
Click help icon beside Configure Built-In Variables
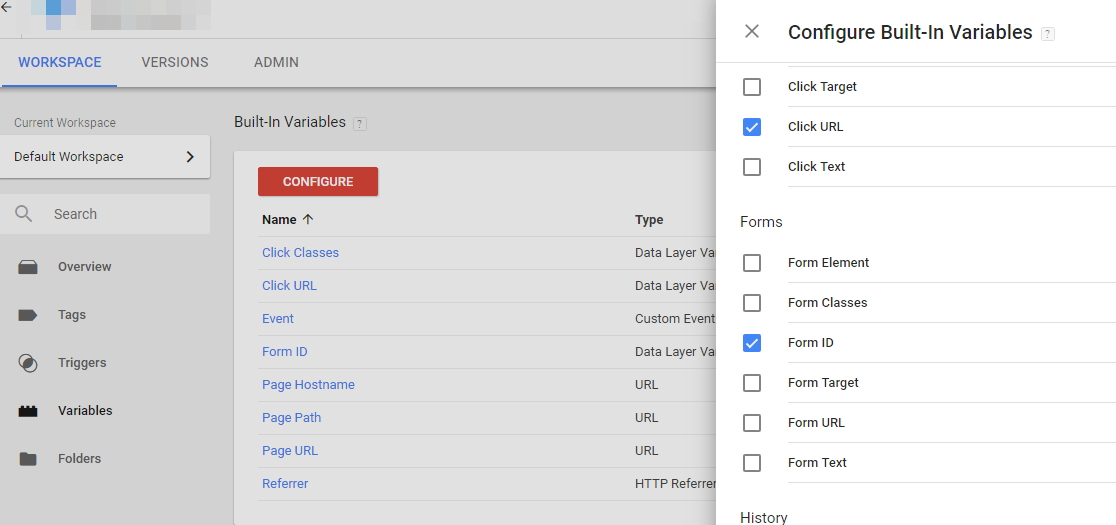point(1047,34)
